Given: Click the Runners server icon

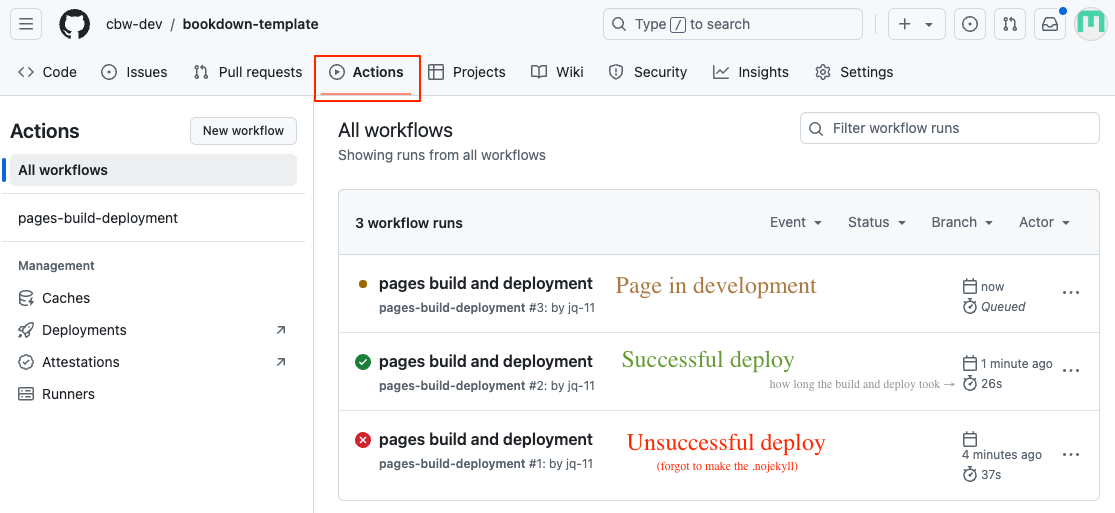Looking at the screenshot, I should 26,394.
